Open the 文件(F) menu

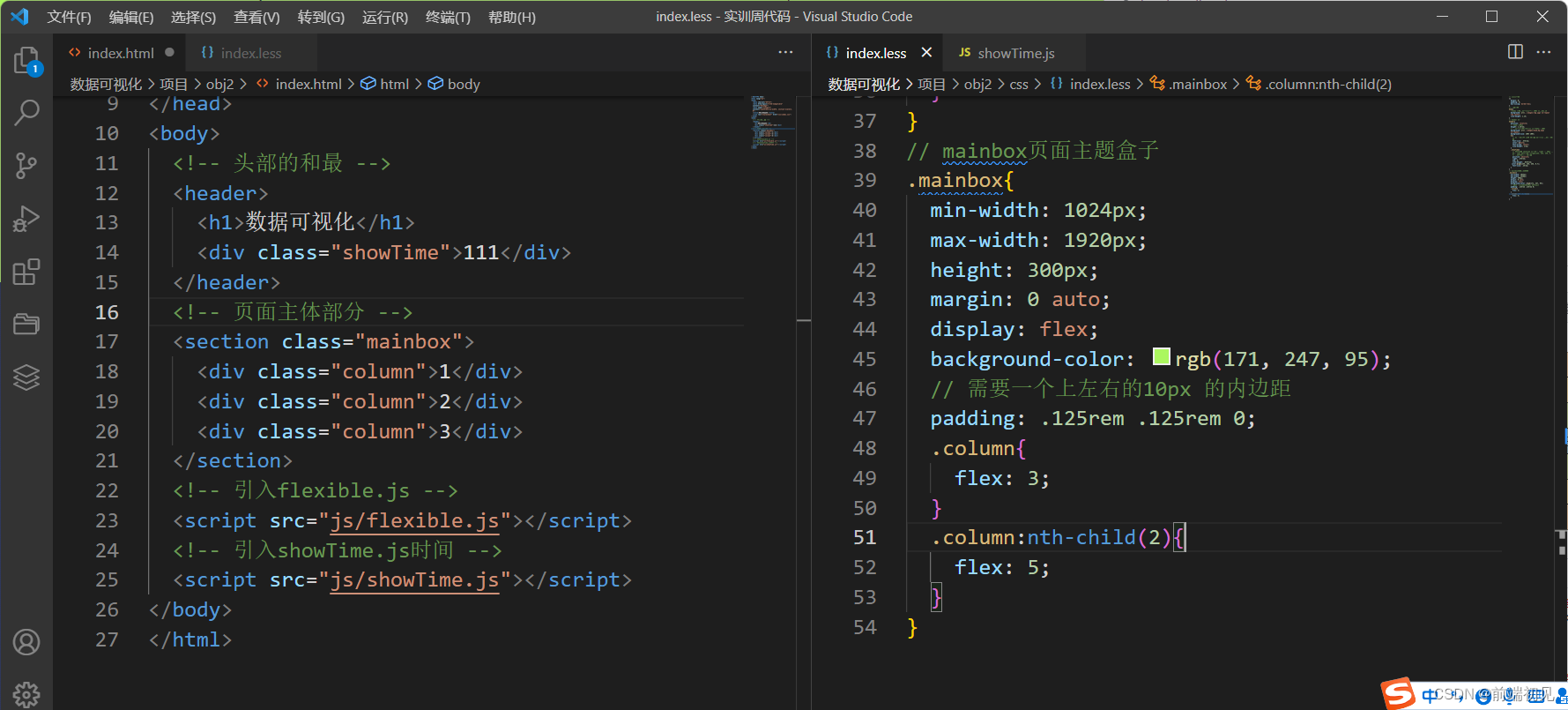[x=69, y=17]
